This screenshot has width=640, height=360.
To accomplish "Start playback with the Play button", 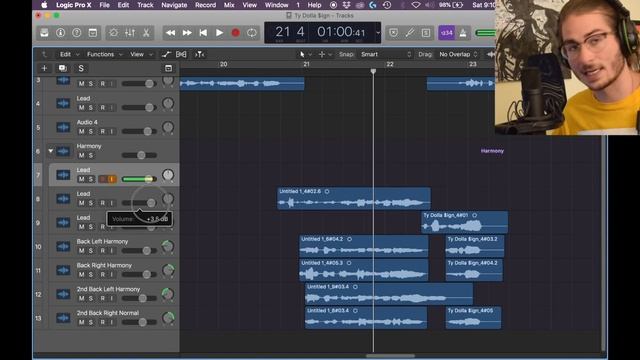I will (219, 33).
